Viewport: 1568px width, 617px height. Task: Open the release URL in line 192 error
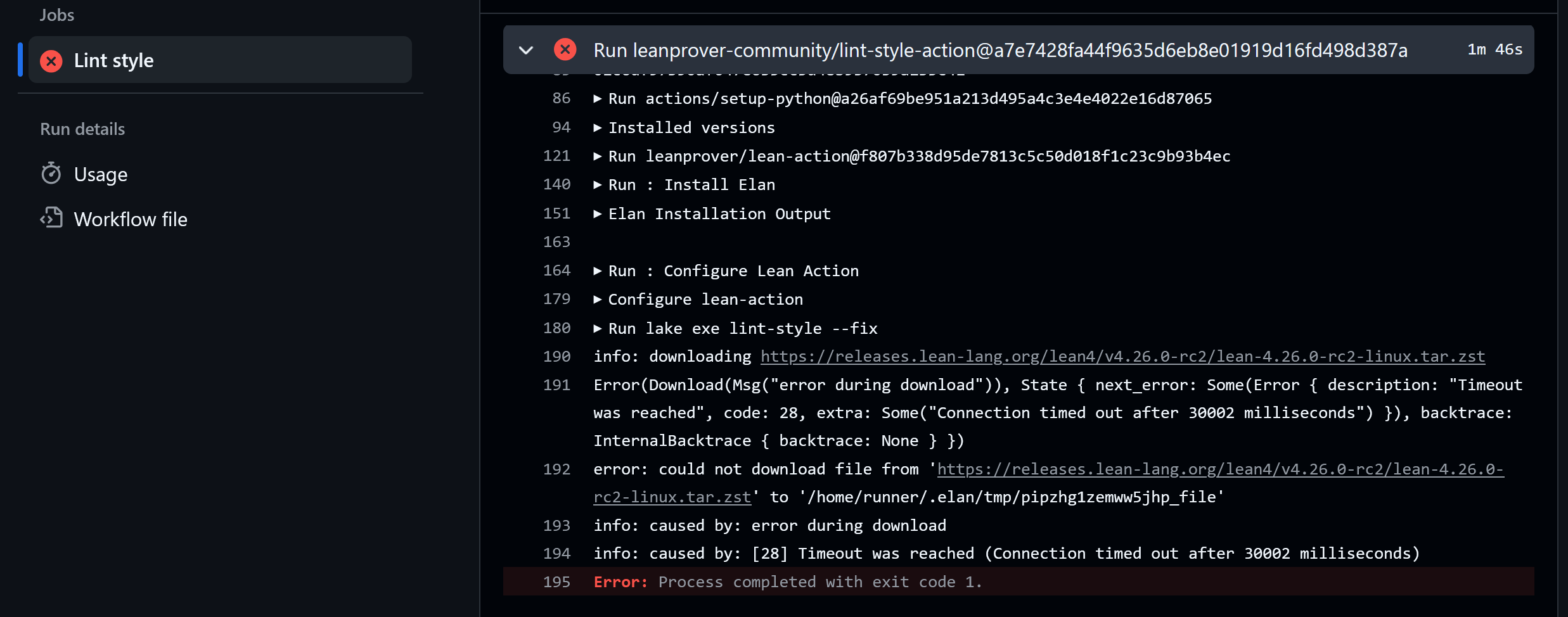coord(1219,469)
